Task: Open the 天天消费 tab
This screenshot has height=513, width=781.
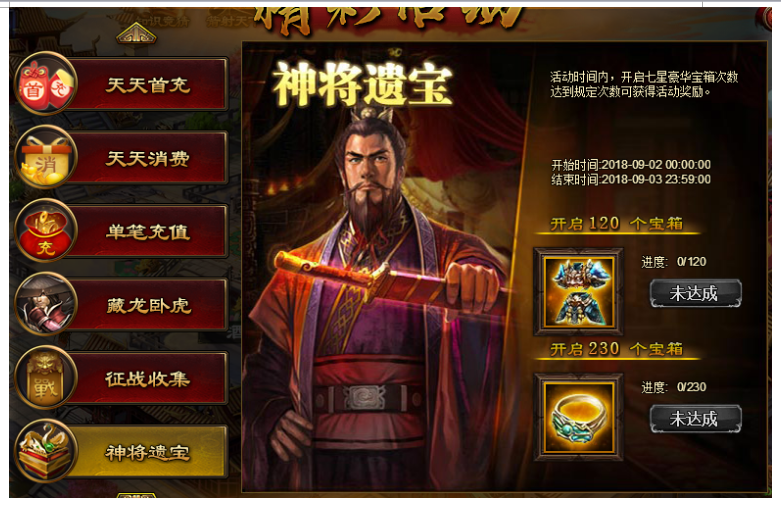Action: pyautogui.click(x=148, y=158)
